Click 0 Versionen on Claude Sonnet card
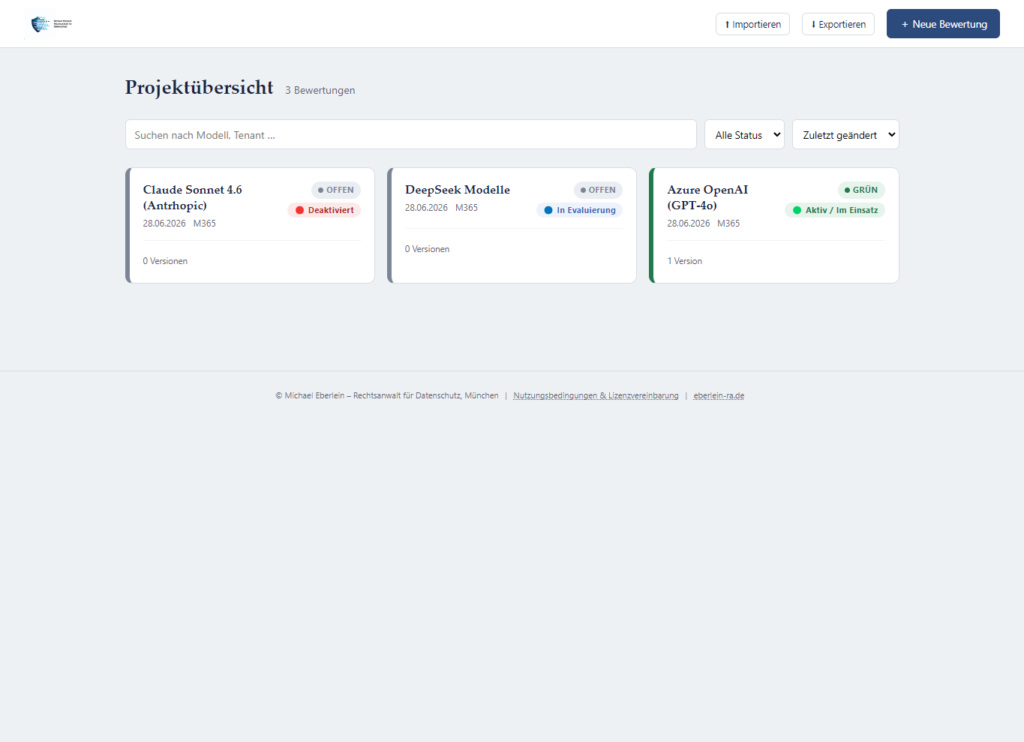This screenshot has width=1024, height=742. 165,261
